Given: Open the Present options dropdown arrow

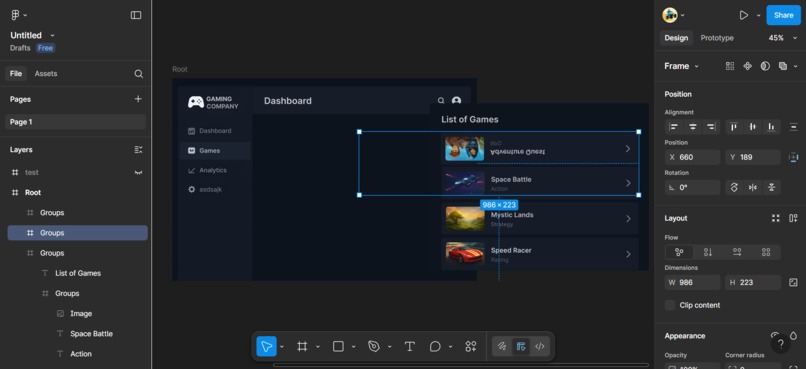Looking at the screenshot, I should 758,15.
